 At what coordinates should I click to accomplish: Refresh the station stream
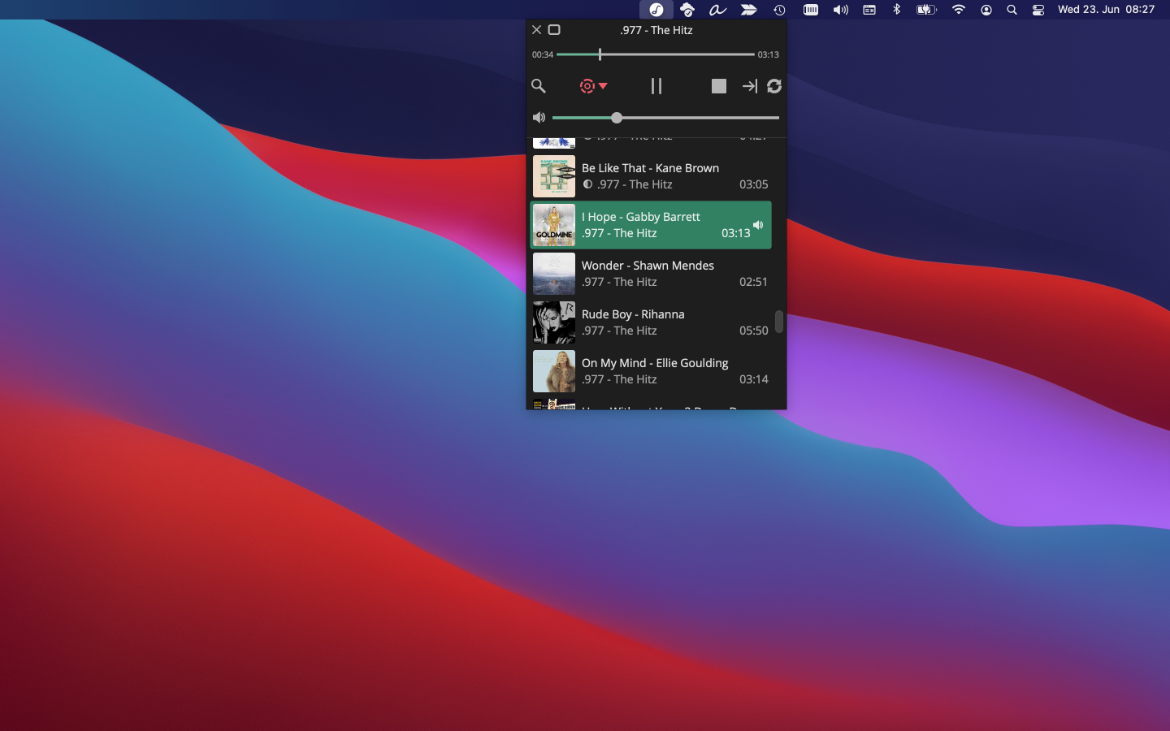(774, 86)
